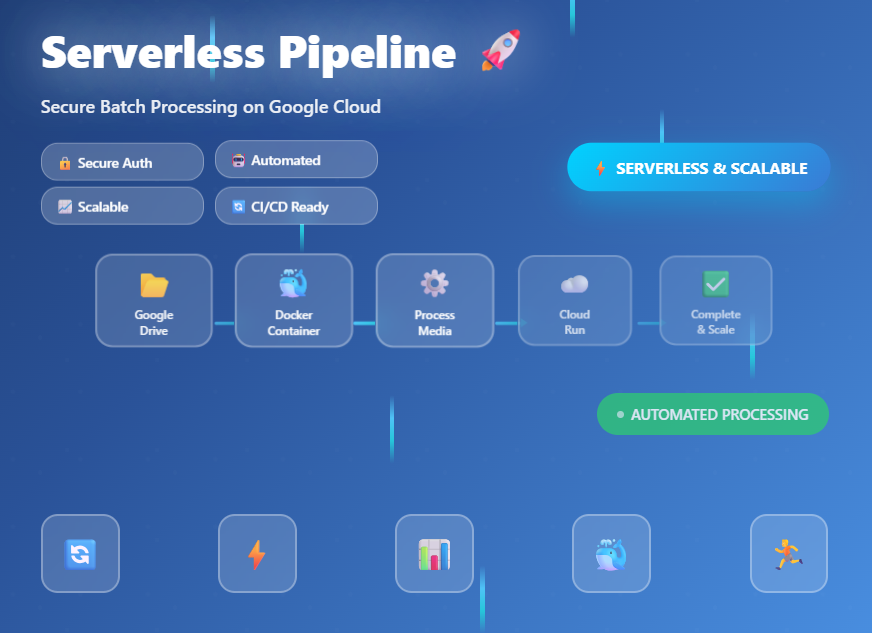Click the green checkmark in Complete & Scale
Image resolution: width=872 pixels, height=633 pixels.
[x=716, y=284]
